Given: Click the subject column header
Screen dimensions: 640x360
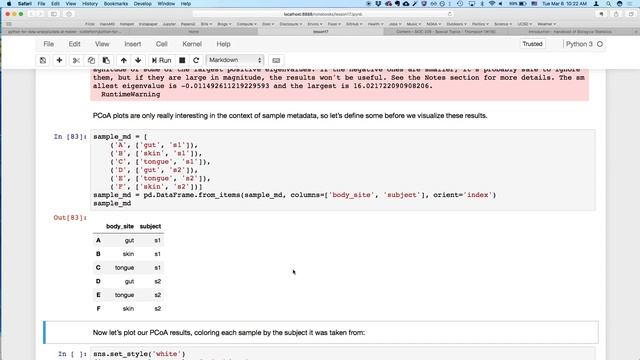Looking at the screenshot, I should point(150,226).
